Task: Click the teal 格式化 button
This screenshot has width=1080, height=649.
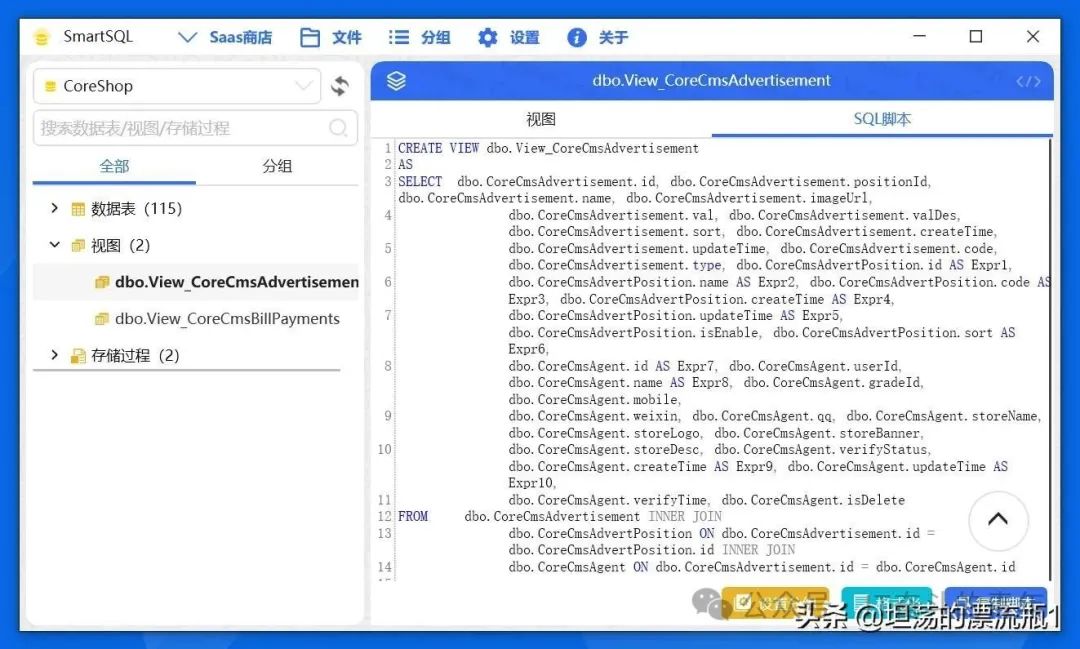Action: [x=886, y=603]
